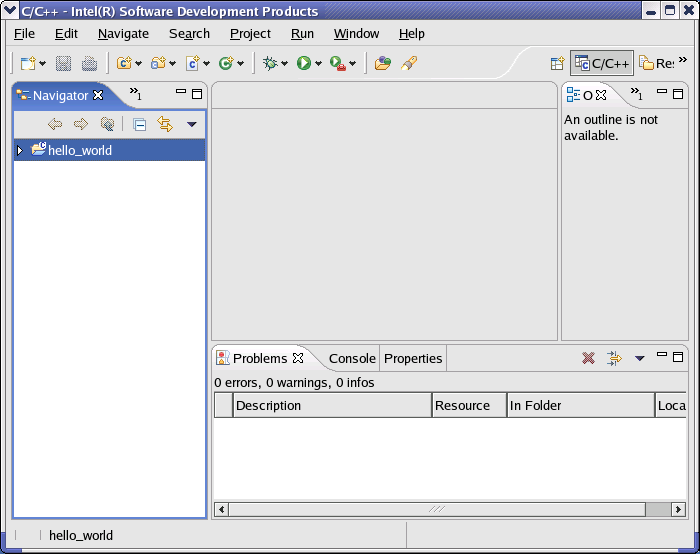Switch to the Properties tab

413,358
